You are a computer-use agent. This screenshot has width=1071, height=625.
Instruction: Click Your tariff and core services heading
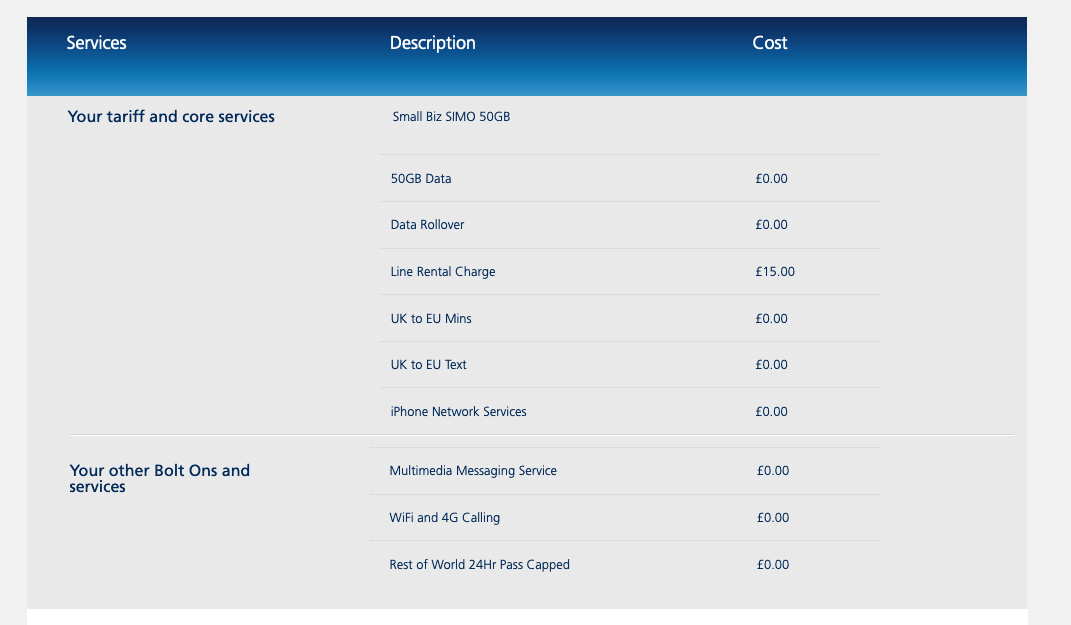(171, 117)
